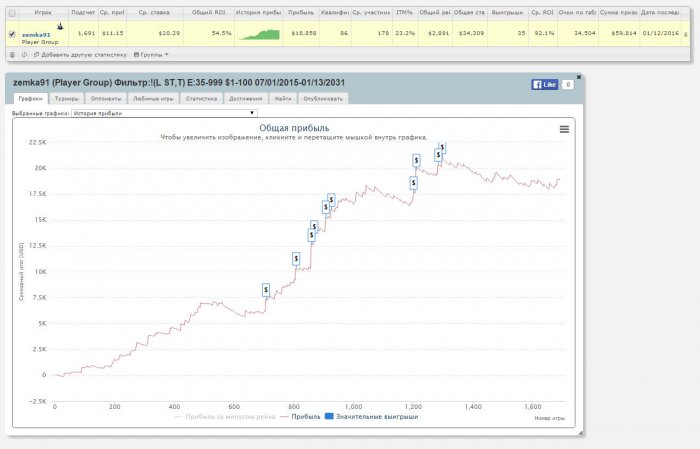
Task: Switch to the 'Любимые игры' tab
Action: coord(153,99)
